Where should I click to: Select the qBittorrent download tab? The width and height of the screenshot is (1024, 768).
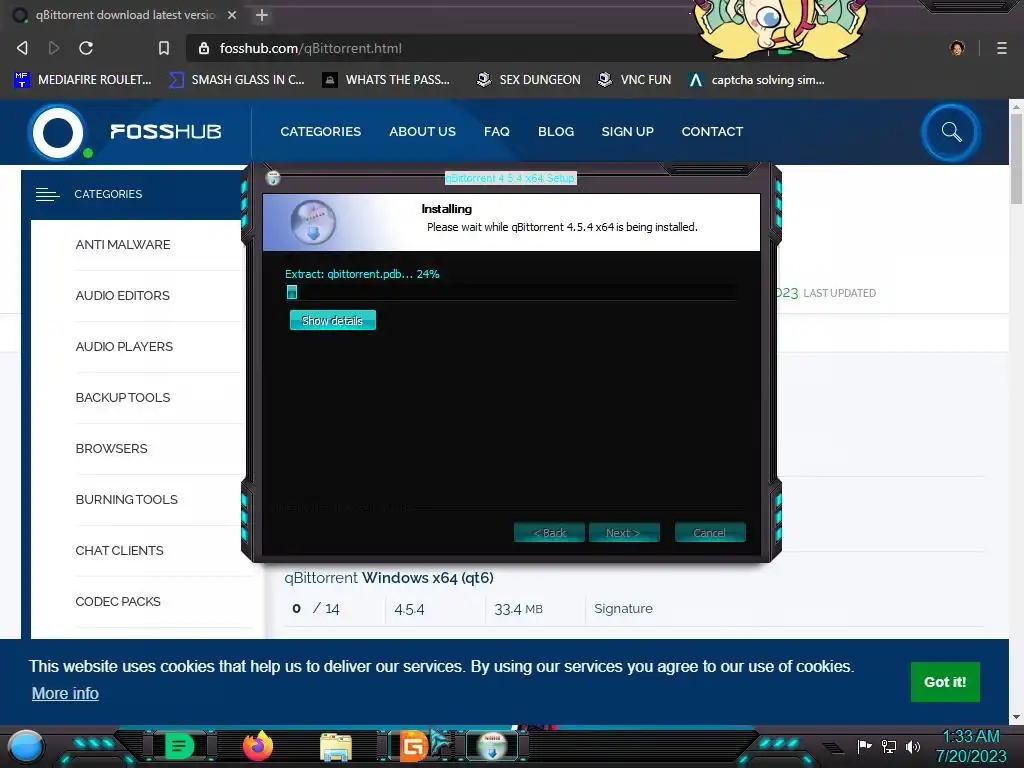click(124, 15)
